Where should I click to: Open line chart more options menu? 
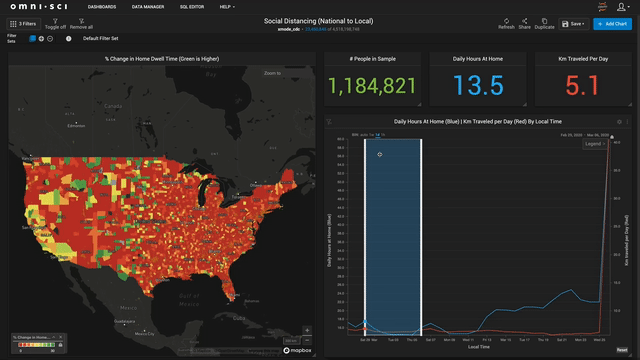627,122
